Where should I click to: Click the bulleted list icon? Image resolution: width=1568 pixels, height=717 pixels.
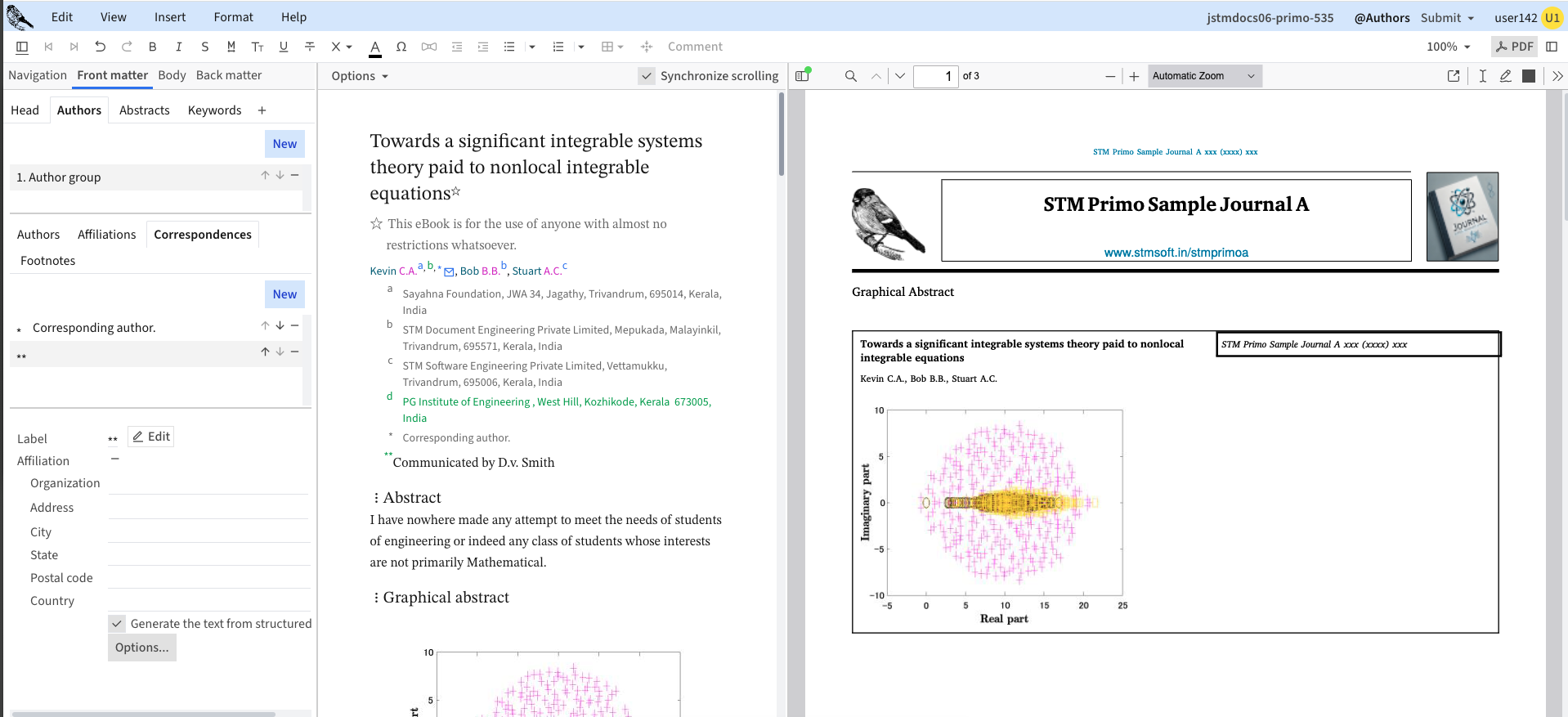[x=509, y=47]
